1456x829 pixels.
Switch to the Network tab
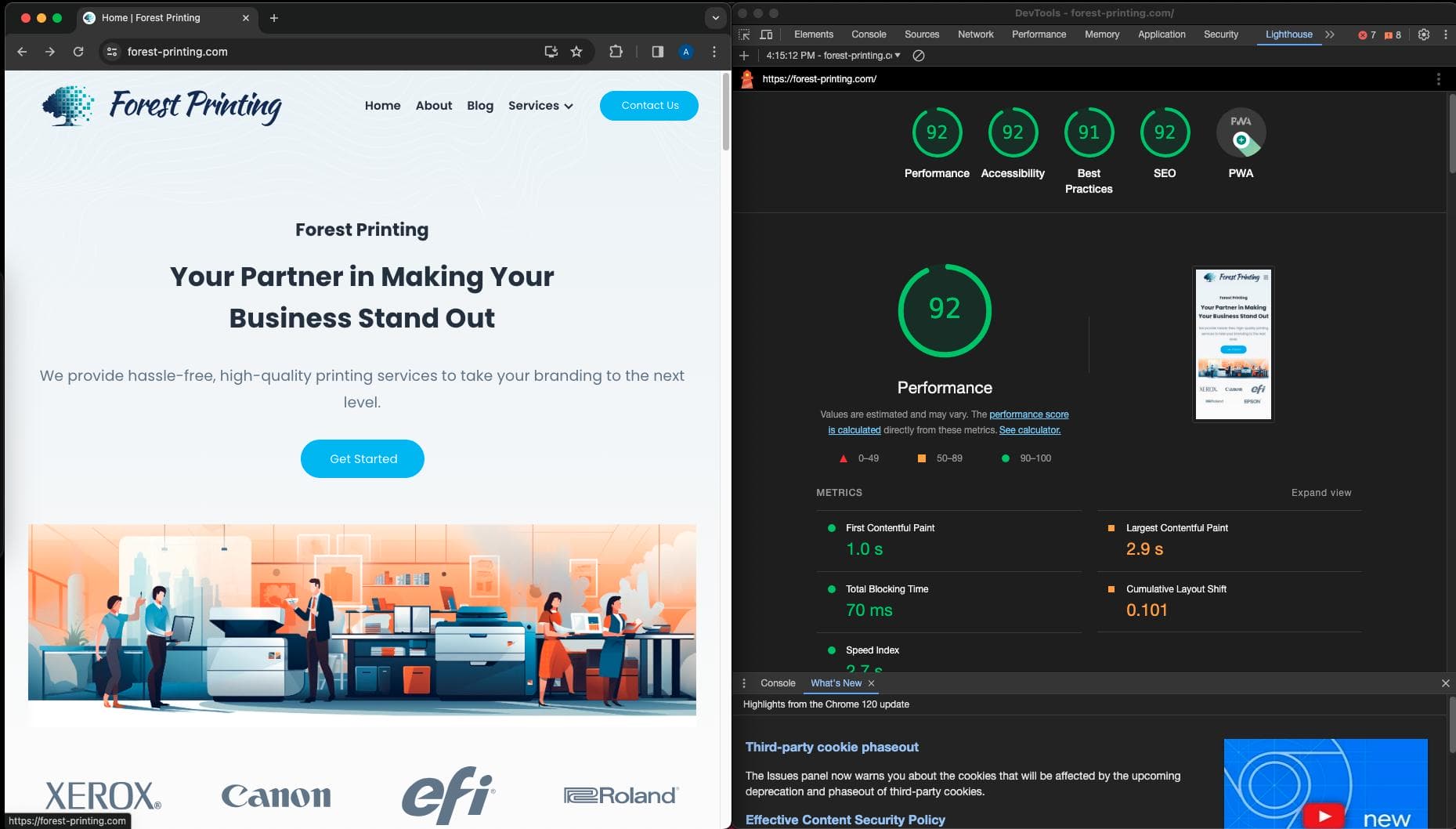click(975, 34)
